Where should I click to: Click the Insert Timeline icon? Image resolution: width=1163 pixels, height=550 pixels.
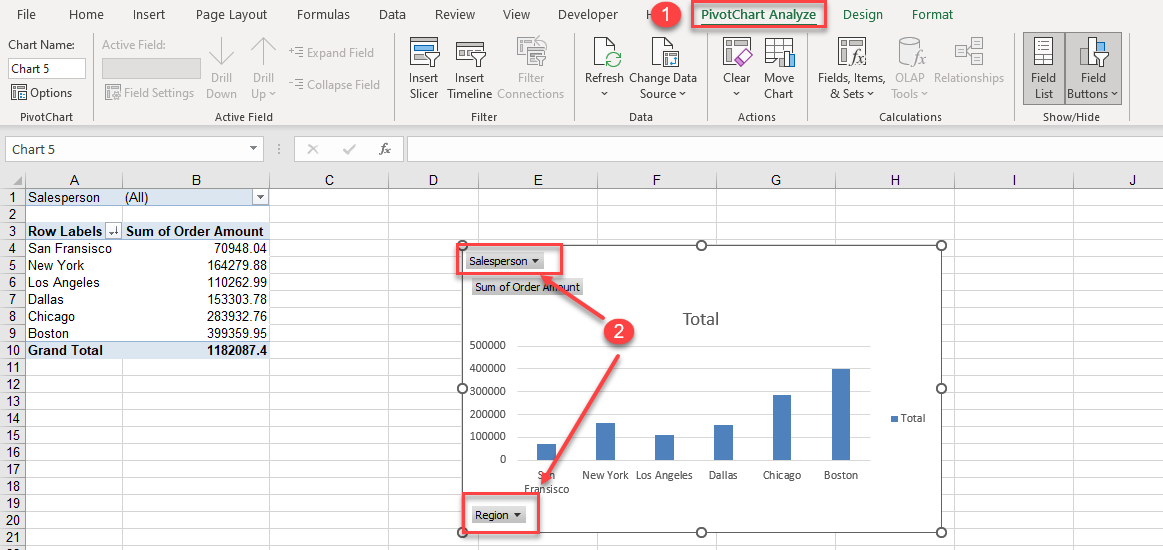(469, 68)
